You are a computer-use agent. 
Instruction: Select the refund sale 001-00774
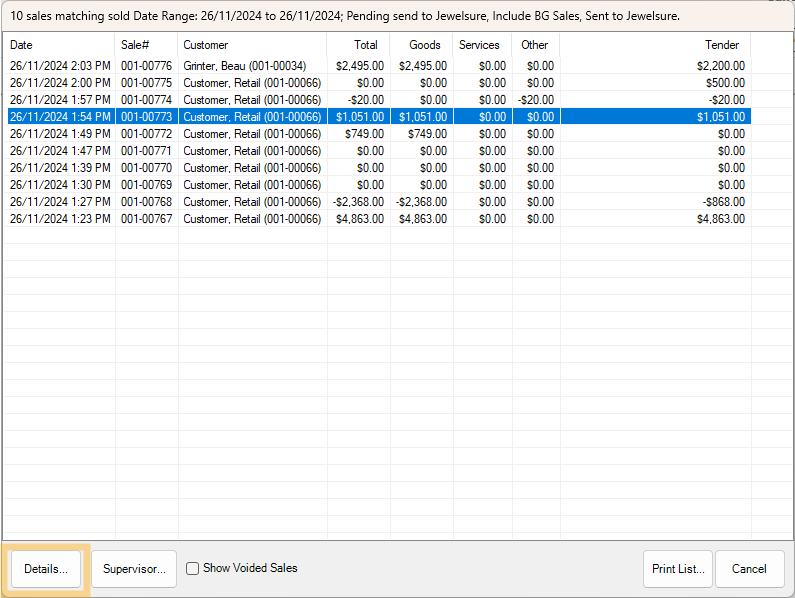click(x=146, y=100)
